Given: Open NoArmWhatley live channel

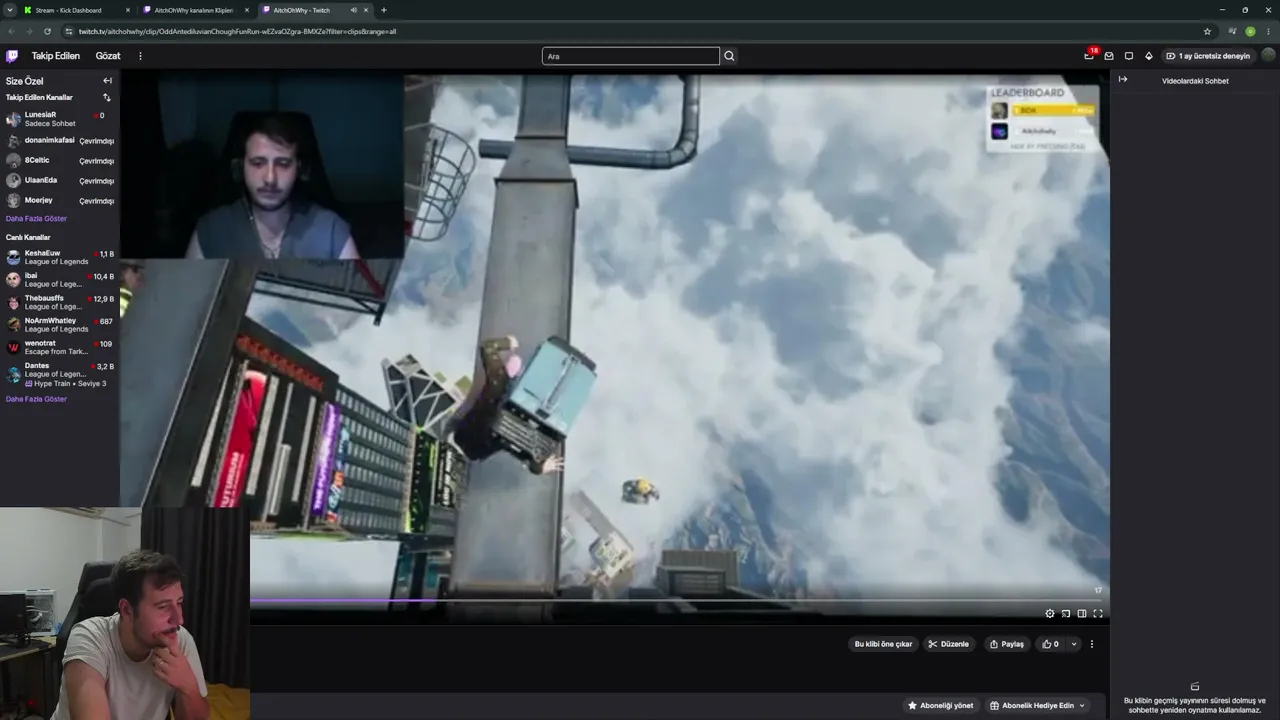Looking at the screenshot, I should point(60,325).
